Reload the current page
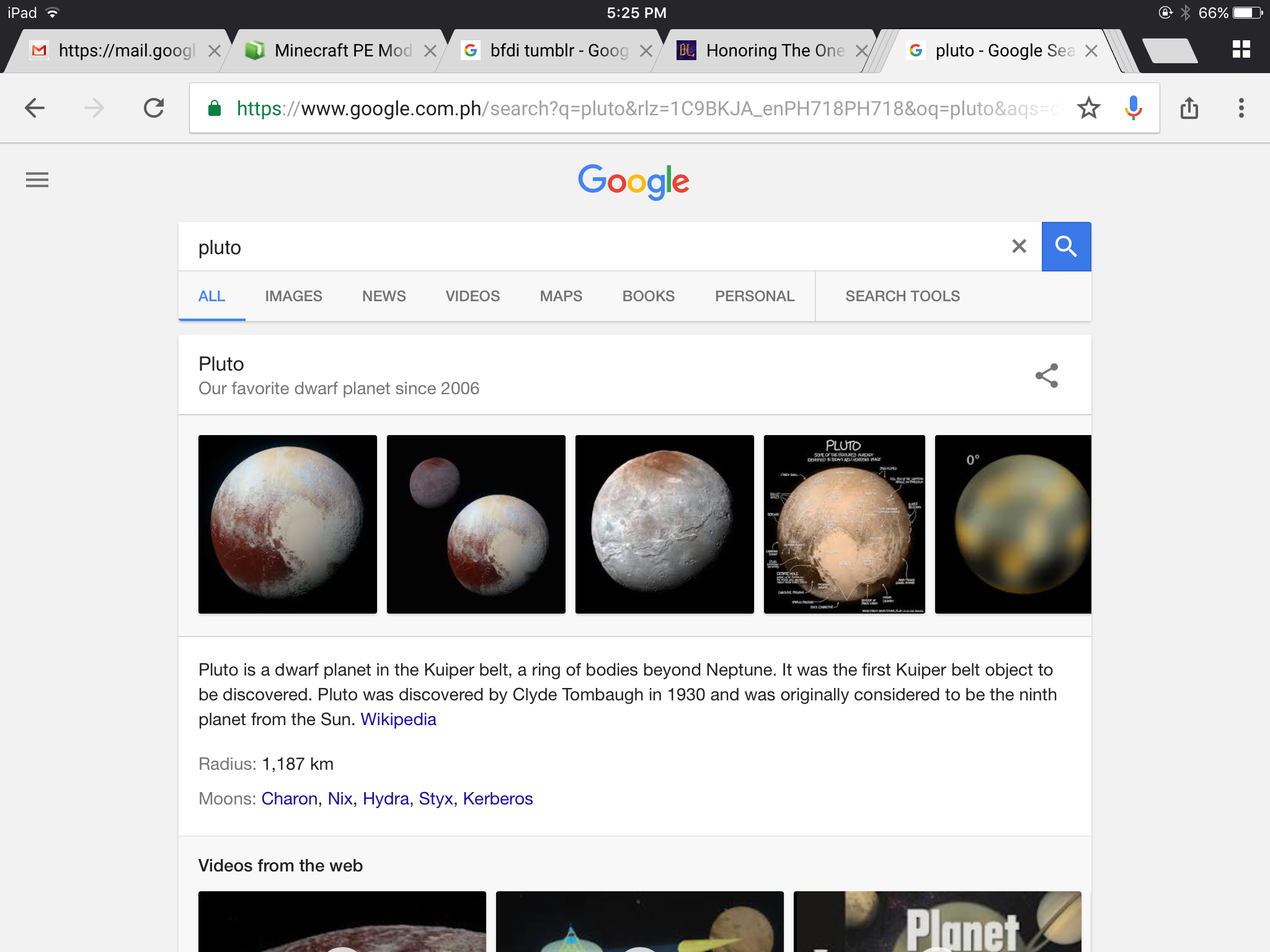 pos(154,108)
